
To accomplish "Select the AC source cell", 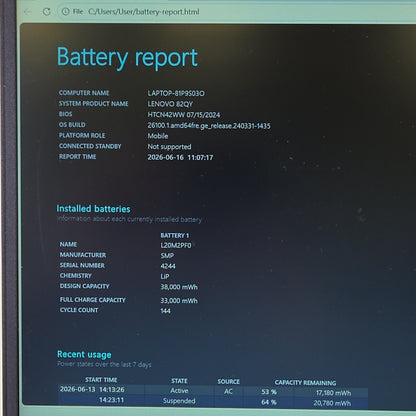I will click(x=228, y=391).
